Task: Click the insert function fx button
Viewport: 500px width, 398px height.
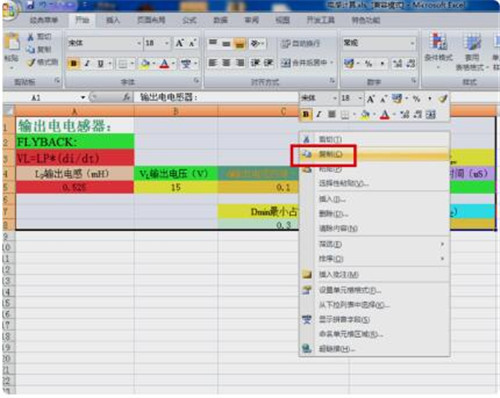Action: [126, 97]
